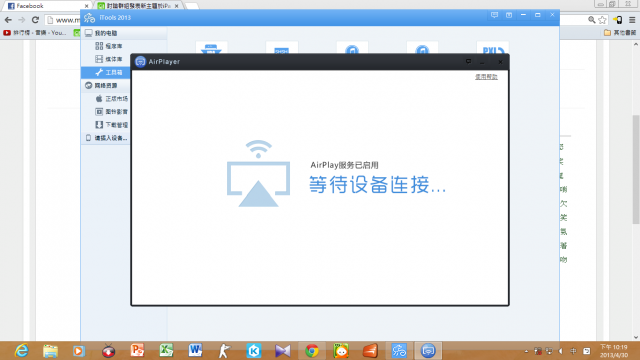Show hidden system tray icons
640x360 pixels.
[526, 351]
